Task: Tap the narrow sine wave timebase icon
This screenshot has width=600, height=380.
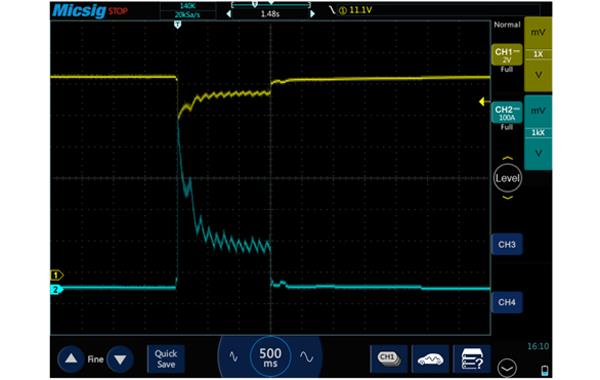Action: coord(233,357)
